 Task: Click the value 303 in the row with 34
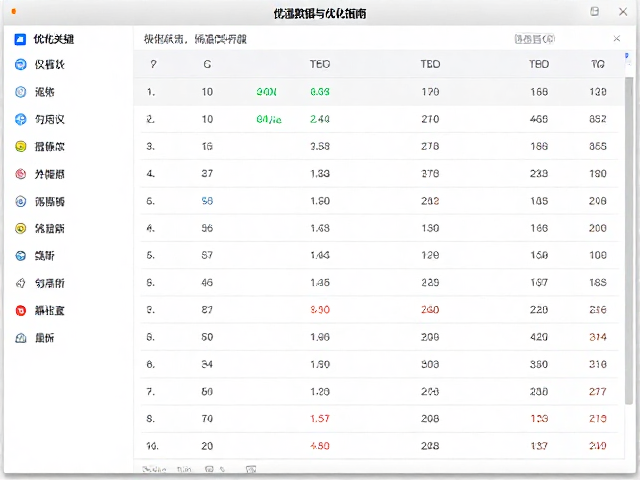click(x=430, y=364)
